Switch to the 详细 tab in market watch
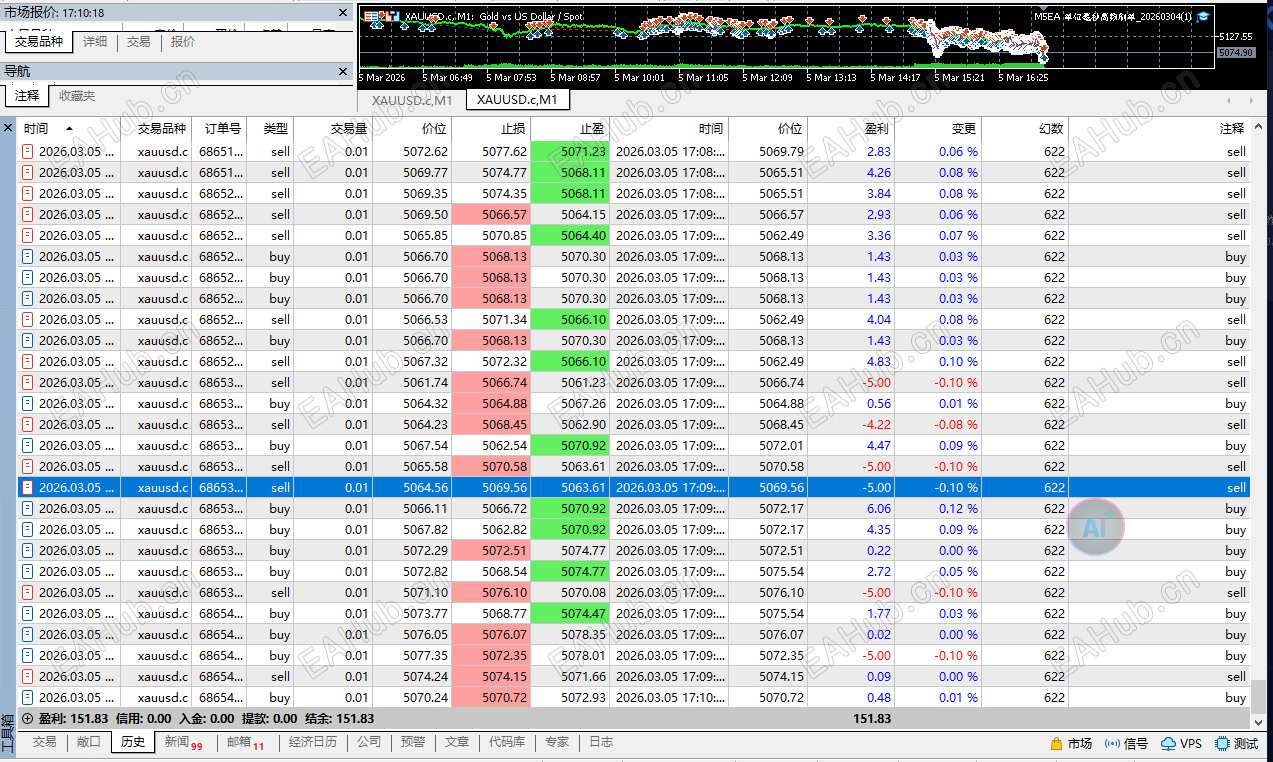 tap(95, 42)
